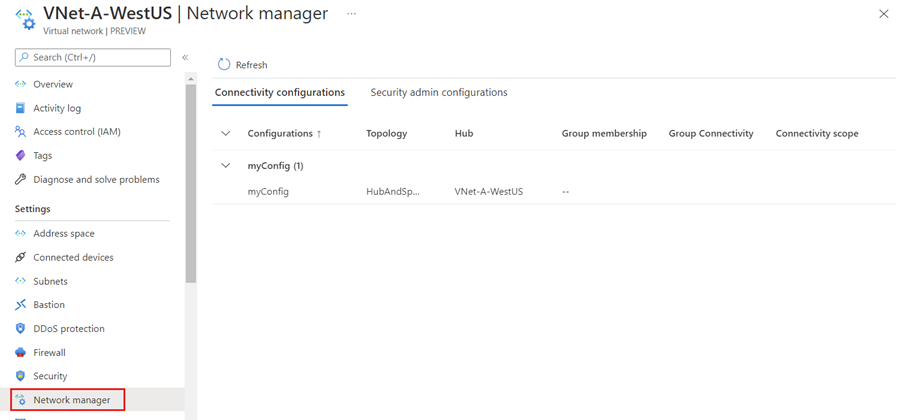Click the Connectivity scope column header
The height and width of the screenshot is (420, 901).
817,133
